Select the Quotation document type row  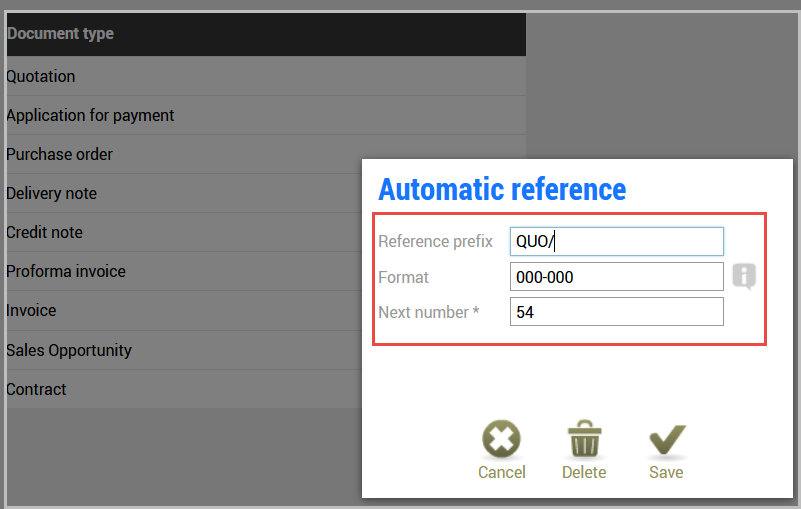[266, 76]
